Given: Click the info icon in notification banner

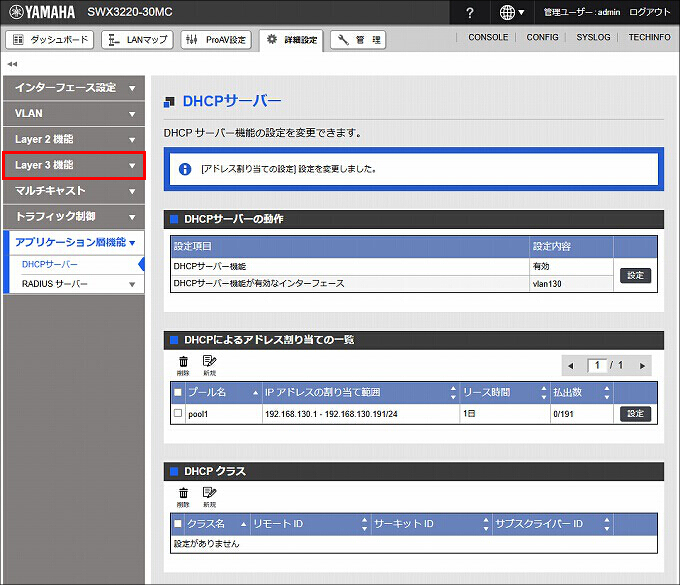Looking at the screenshot, I should pos(185,169).
